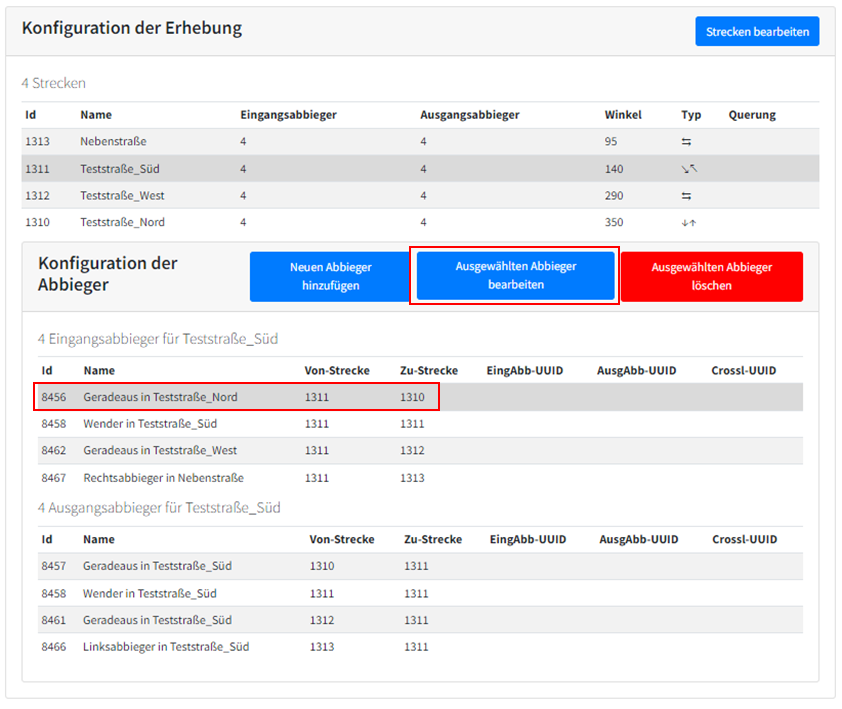Select Teststraße_Süd in the Strecken table

click(x=420, y=169)
